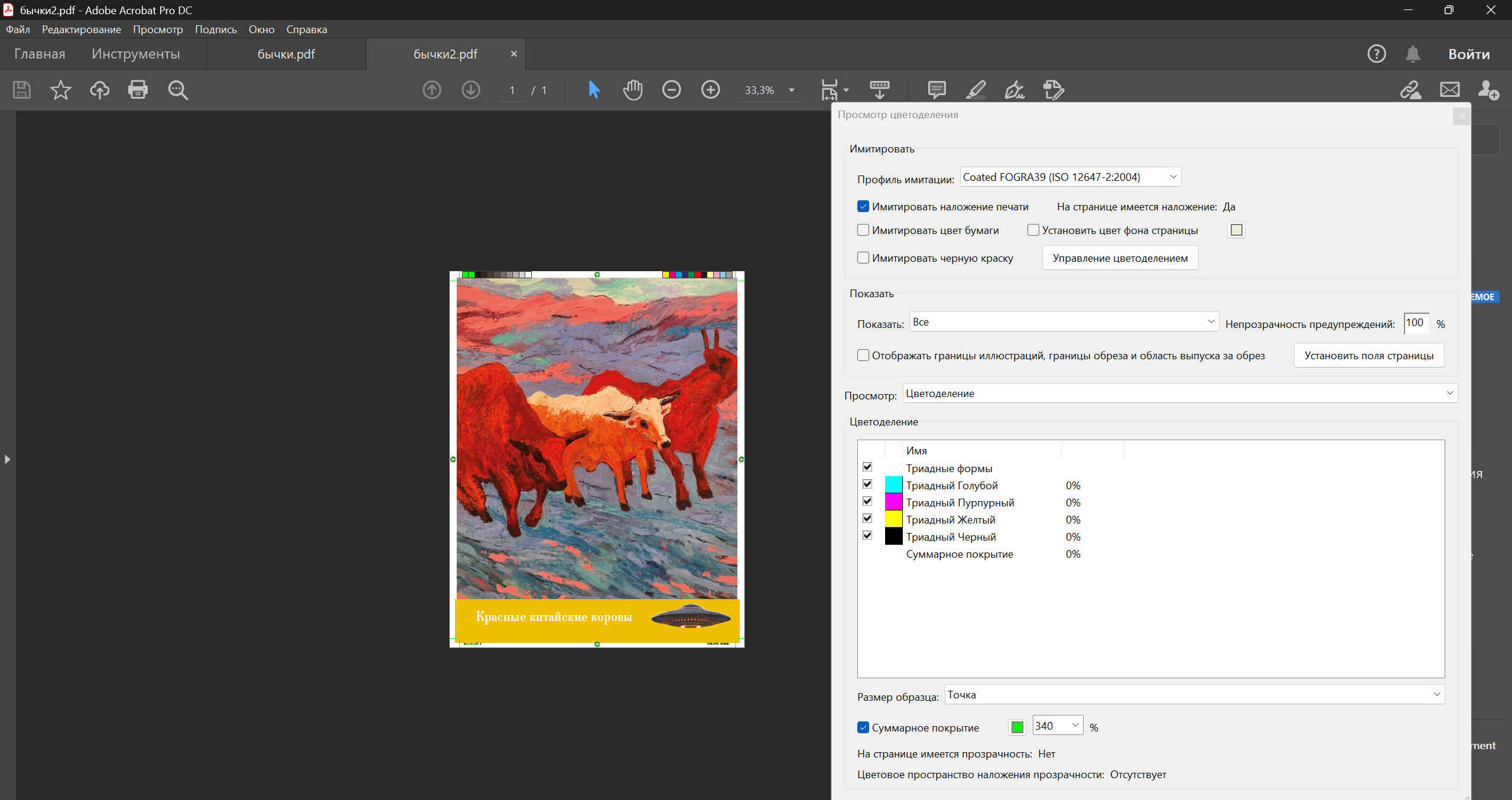This screenshot has width=1512, height=800.
Task: Go to previous page arrow
Action: [x=432, y=90]
